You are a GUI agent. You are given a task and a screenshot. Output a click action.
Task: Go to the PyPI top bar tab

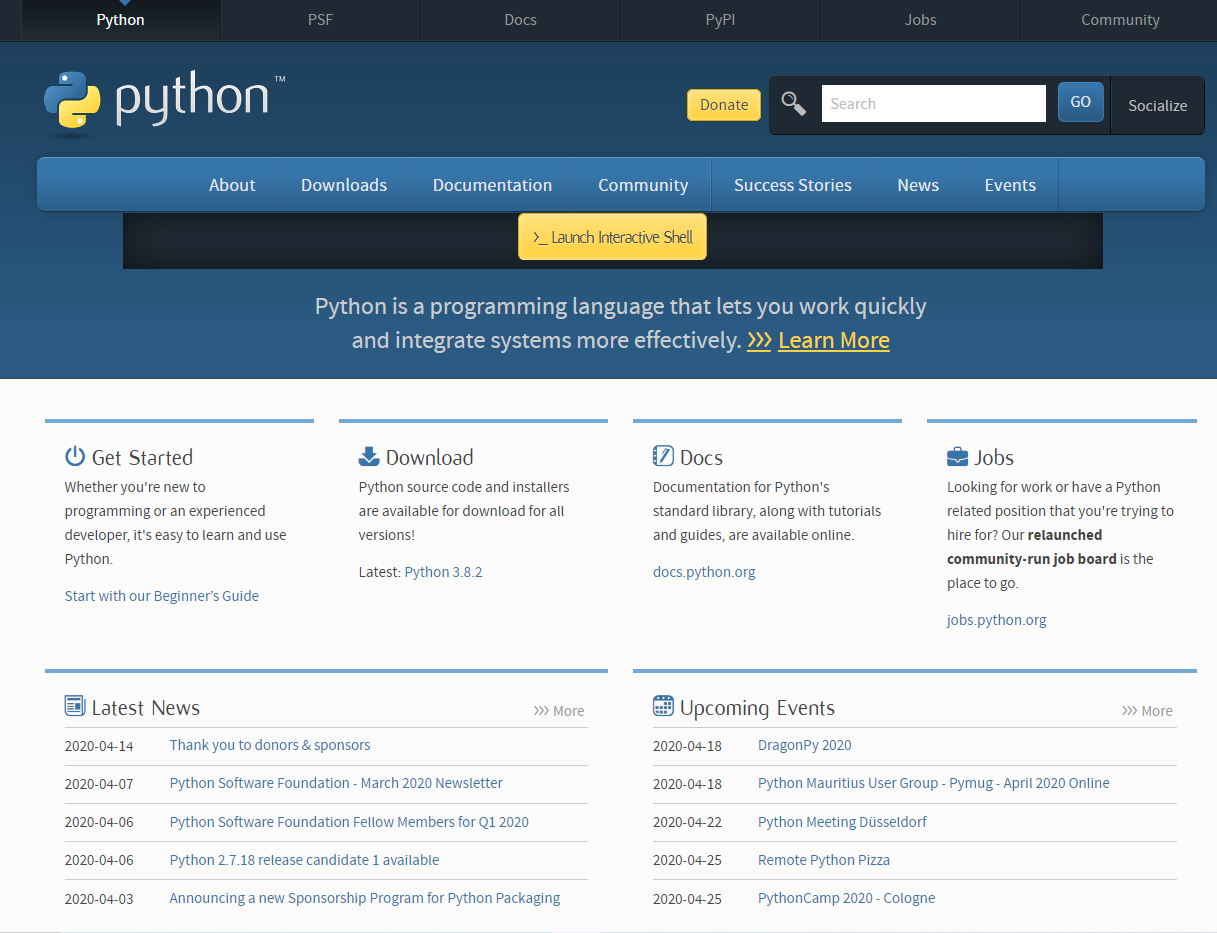click(x=720, y=20)
